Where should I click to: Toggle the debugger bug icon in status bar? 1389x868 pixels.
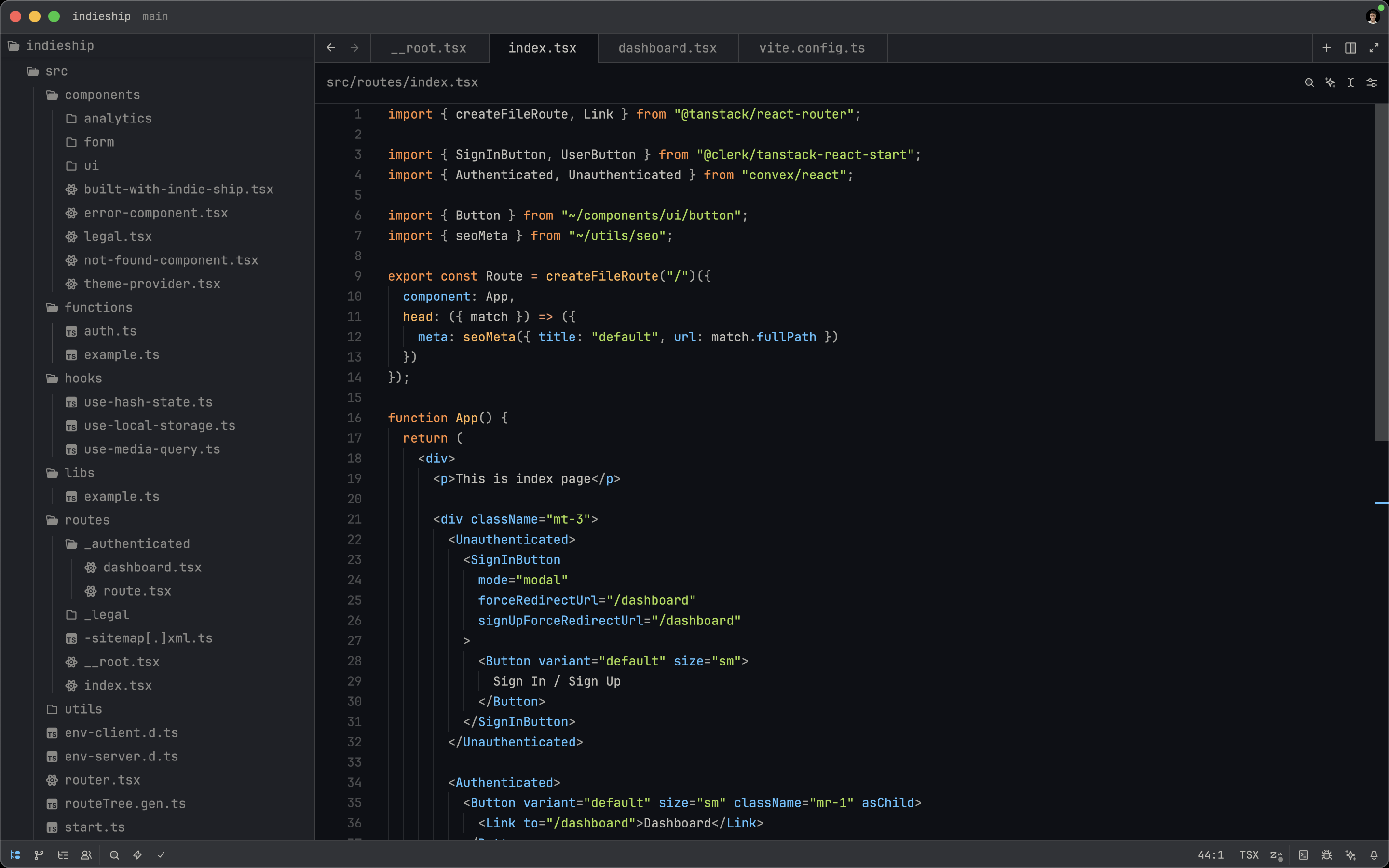tap(1328, 855)
